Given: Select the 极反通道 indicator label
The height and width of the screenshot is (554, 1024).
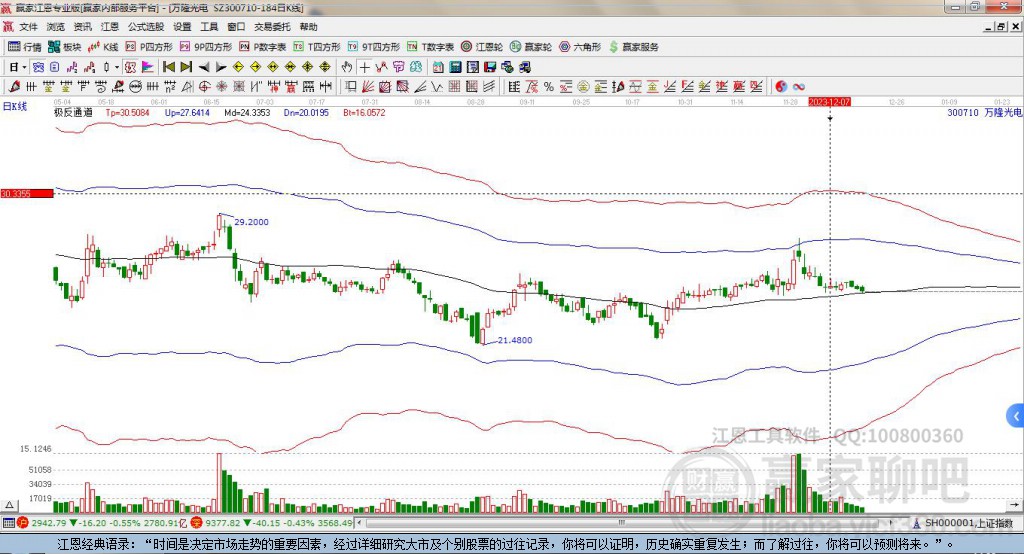Looking at the screenshot, I should (x=72, y=112).
